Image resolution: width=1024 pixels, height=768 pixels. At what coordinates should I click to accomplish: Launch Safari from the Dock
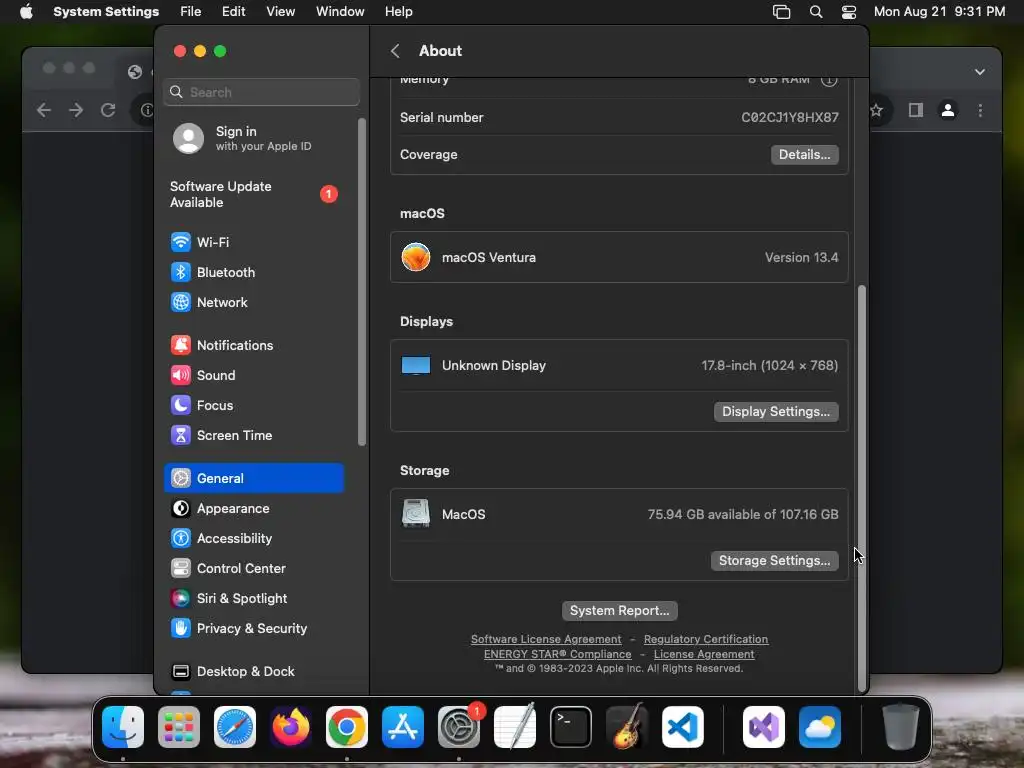point(235,727)
